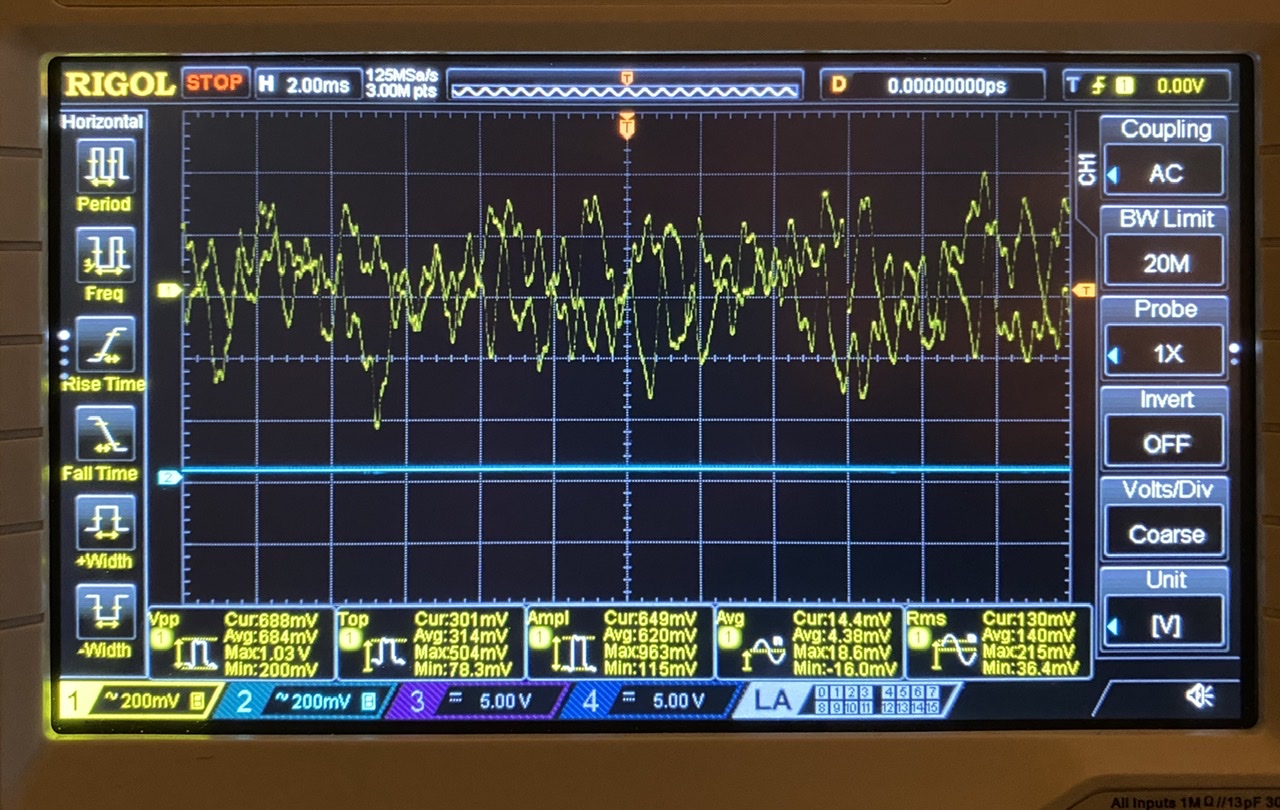Select the Rms Max:215mV value

tap(1029, 652)
